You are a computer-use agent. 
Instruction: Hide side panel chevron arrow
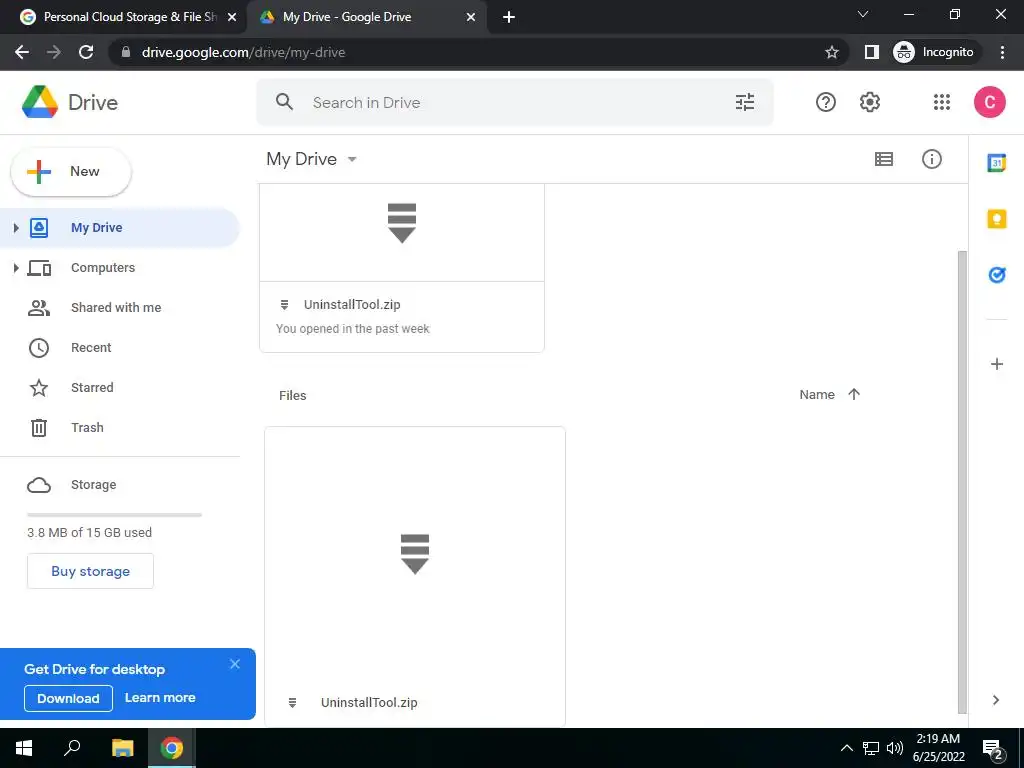click(x=995, y=700)
